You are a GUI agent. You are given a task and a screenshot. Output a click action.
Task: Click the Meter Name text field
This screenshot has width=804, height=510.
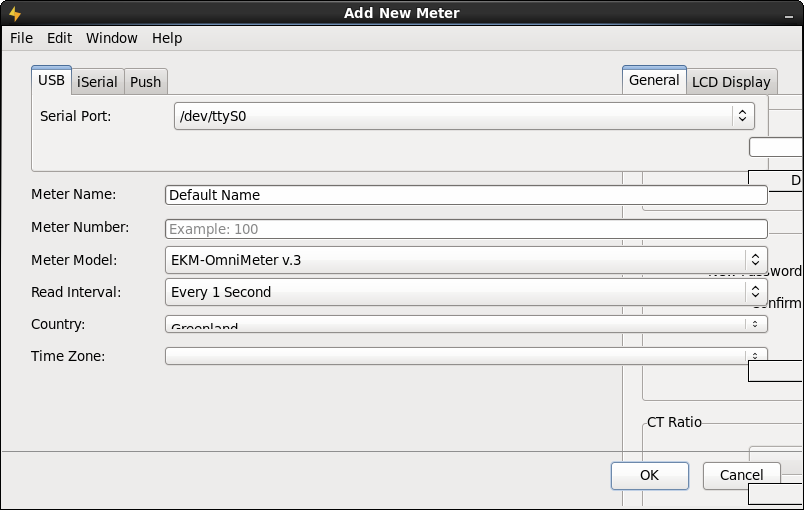click(465, 195)
